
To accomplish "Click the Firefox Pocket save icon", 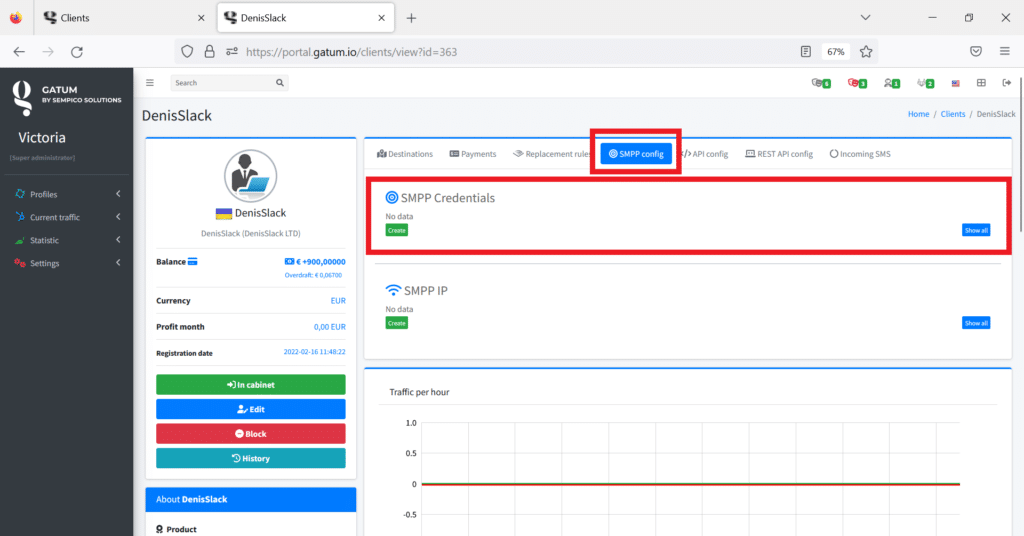I will (x=976, y=52).
